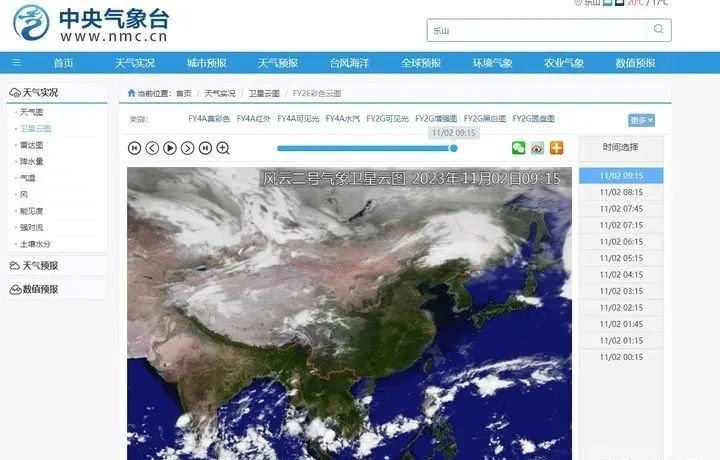
Task: Open the 台风海洋 navigation menu
Action: point(349,63)
